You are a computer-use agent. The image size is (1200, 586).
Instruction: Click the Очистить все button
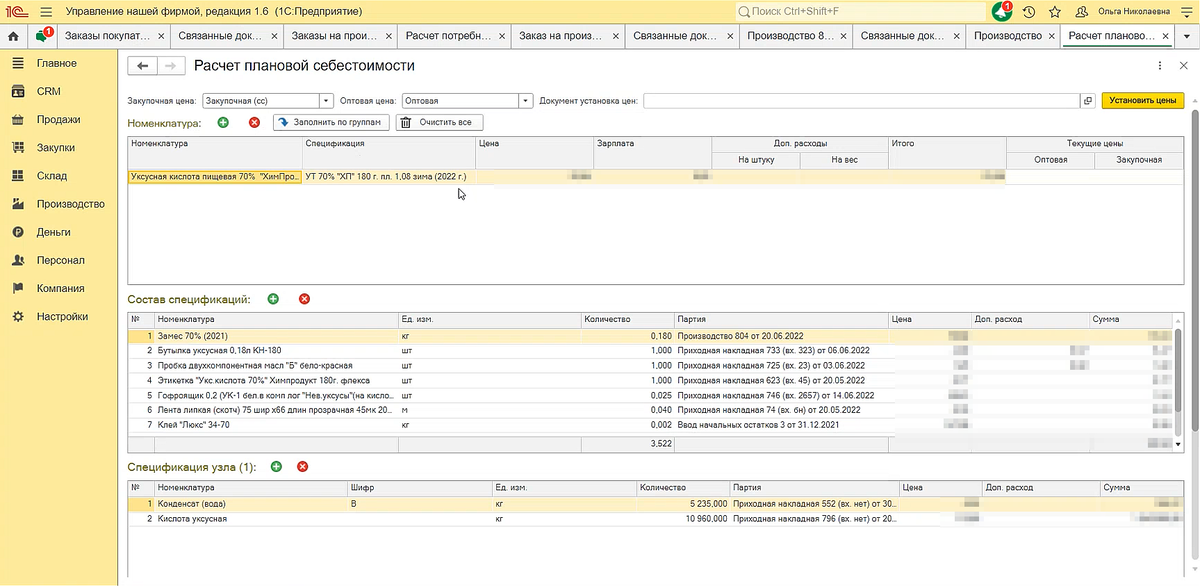point(440,122)
